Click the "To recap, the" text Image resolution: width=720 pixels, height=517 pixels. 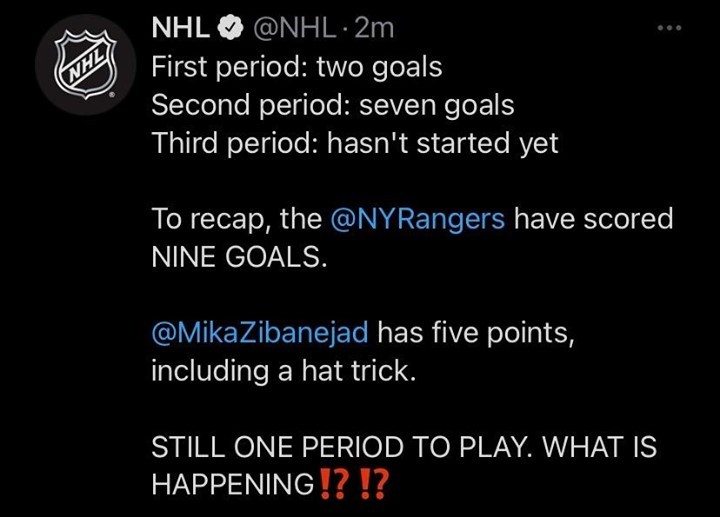point(235,219)
